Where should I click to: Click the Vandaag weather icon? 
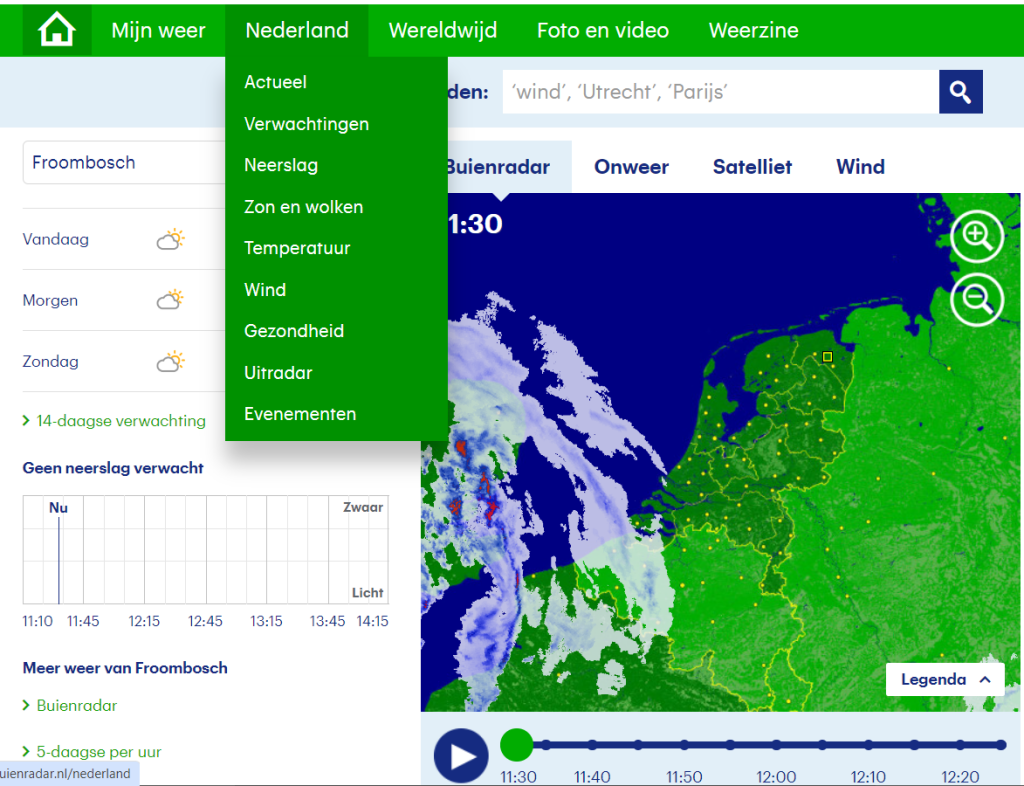(x=170, y=240)
